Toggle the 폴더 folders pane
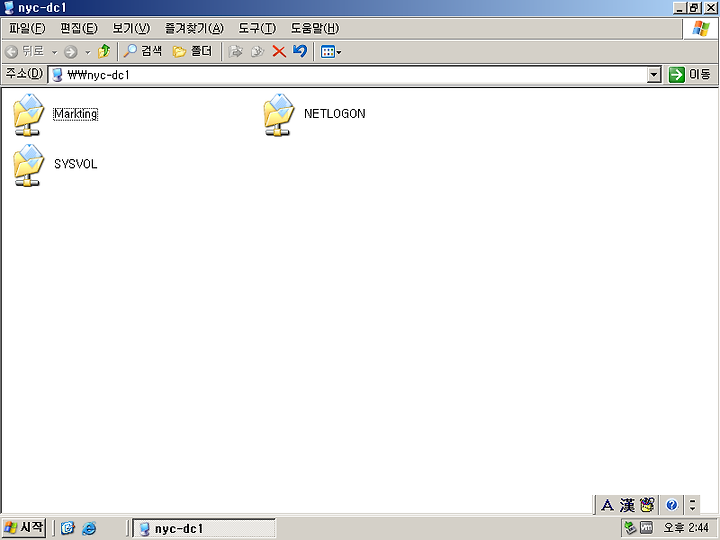This screenshot has width=720, height=540. tap(192, 51)
